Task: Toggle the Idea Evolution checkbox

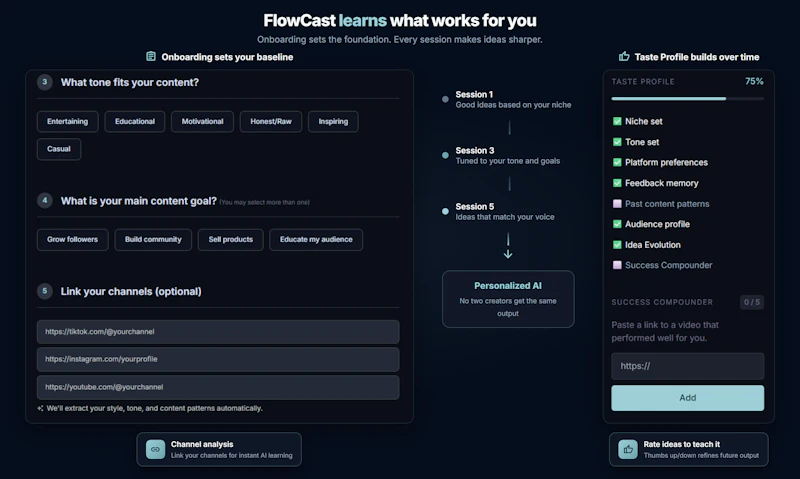Action: tap(617, 245)
